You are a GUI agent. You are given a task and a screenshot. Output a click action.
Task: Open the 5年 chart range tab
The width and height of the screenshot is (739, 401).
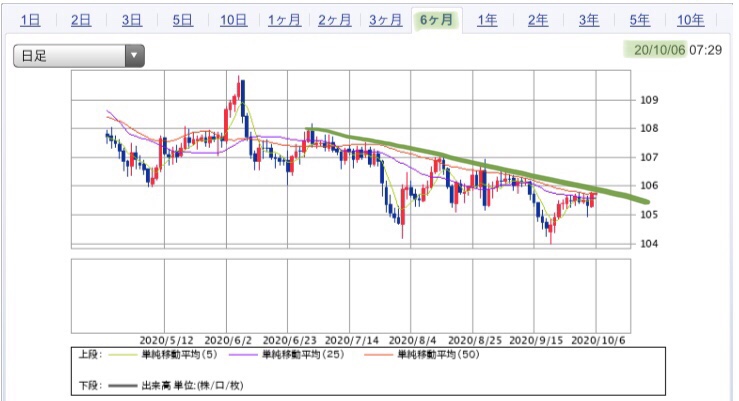point(639,20)
